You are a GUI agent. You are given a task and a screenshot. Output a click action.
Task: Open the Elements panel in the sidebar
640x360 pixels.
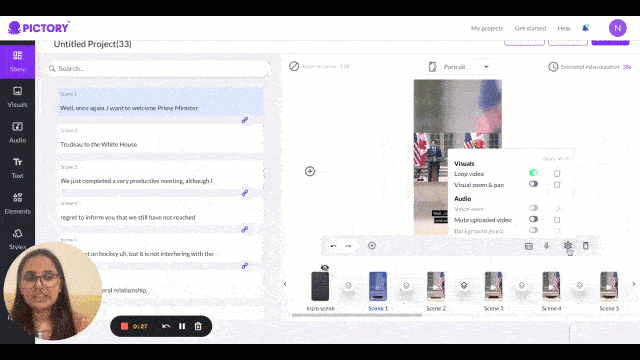pyautogui.click(x=17, y=204)
